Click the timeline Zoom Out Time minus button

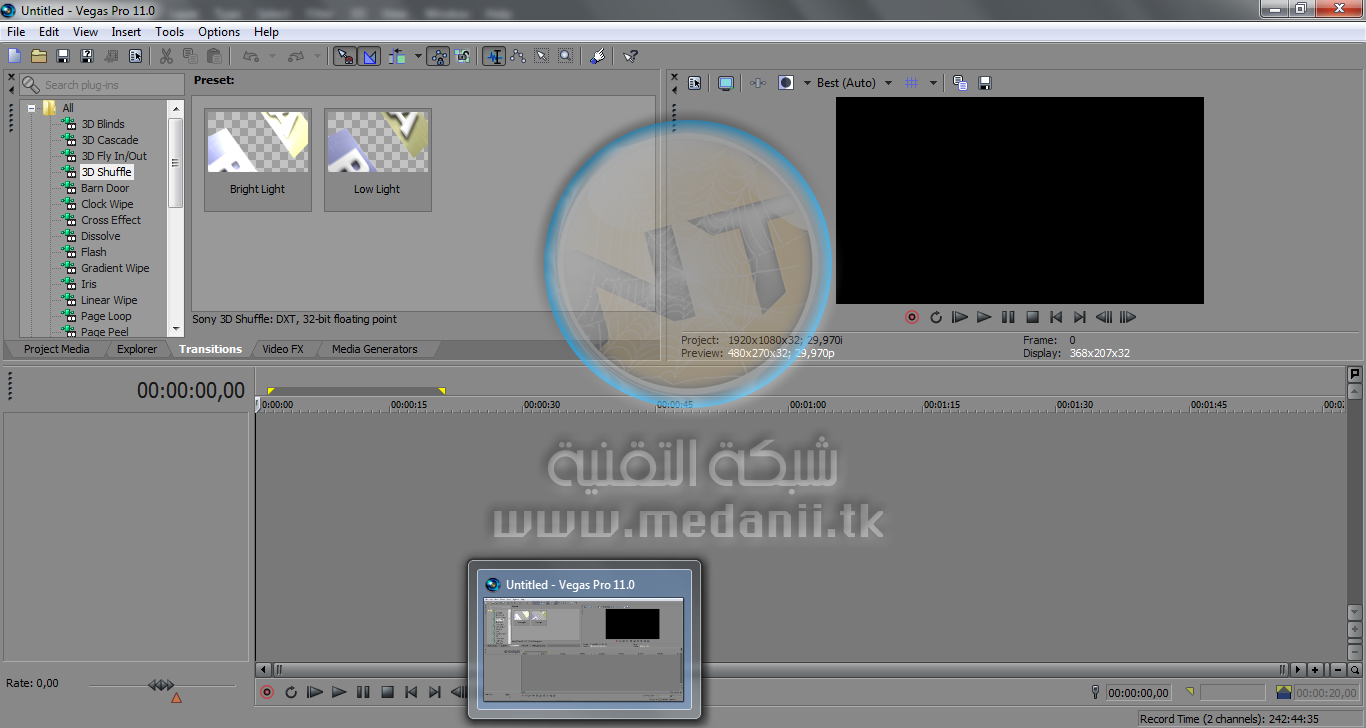click(1338, 670)
